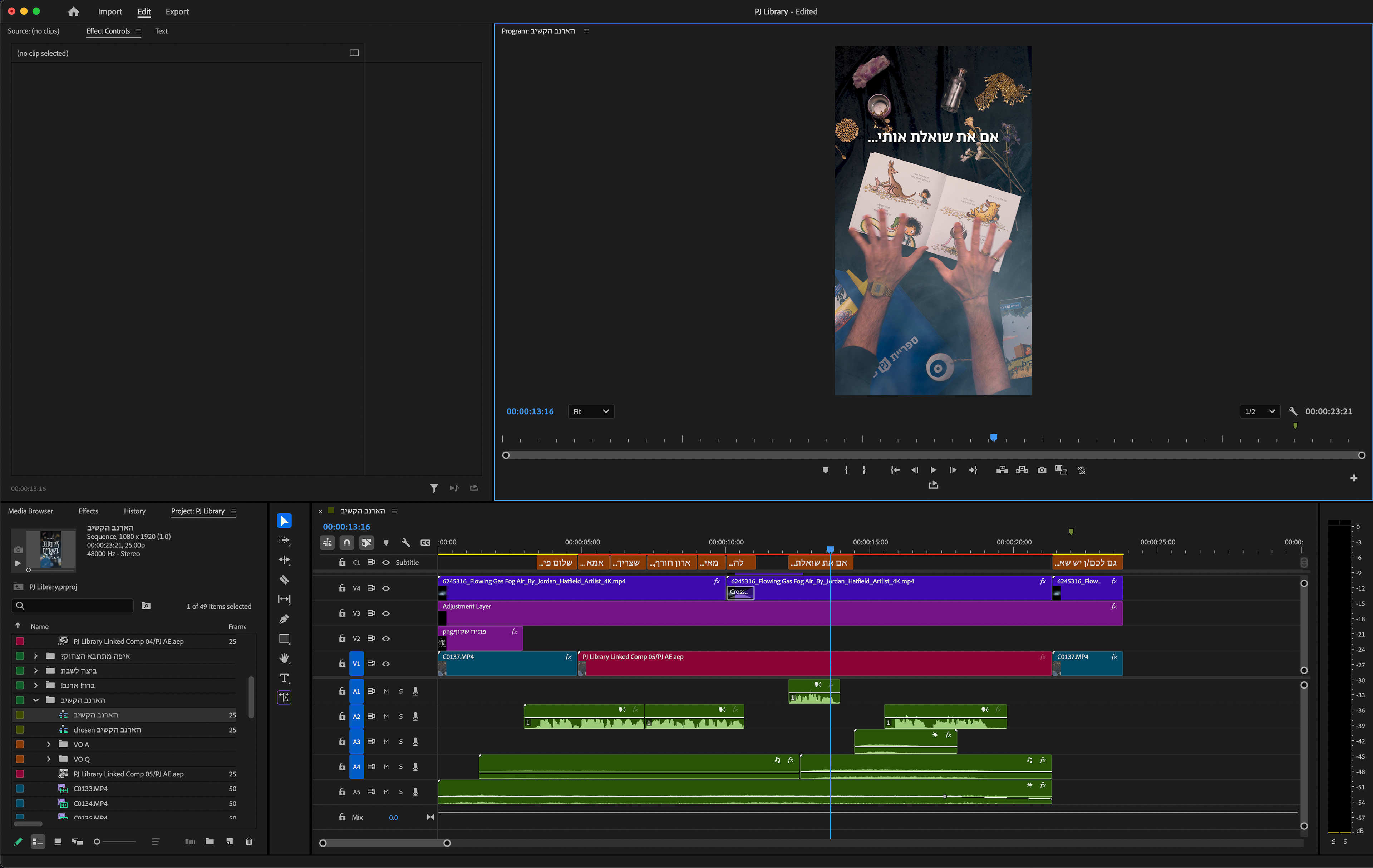The width and height of the screenshot is (1373, 868).
Task: Click the Extract button in the Program monitor
Action: (x=1022, y=470)
